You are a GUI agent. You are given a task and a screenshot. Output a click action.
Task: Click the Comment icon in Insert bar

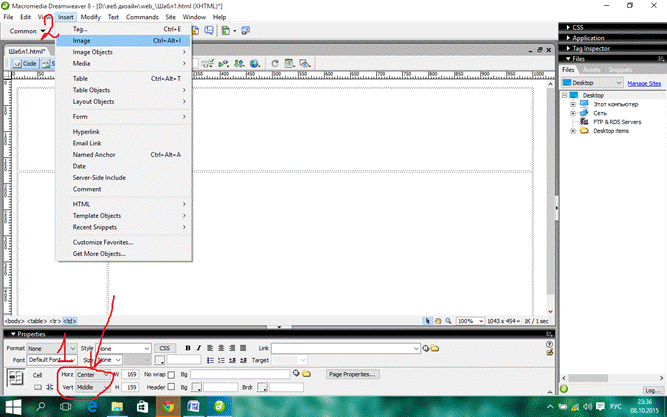(208, 31)
